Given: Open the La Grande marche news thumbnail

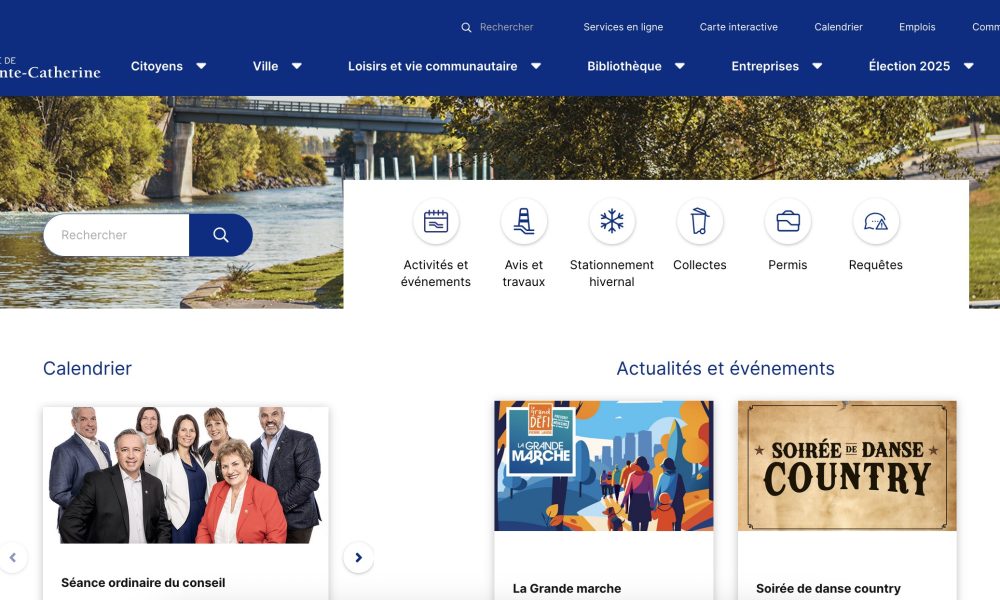Looking at the screenshot, I should coord(603,466).
